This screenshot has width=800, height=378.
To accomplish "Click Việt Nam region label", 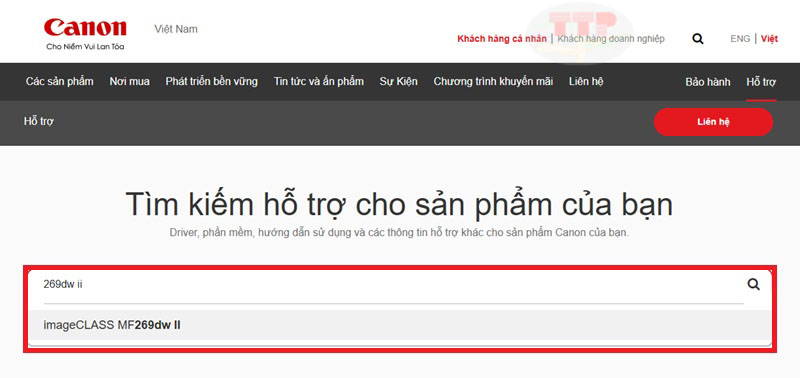I will 176,29.
